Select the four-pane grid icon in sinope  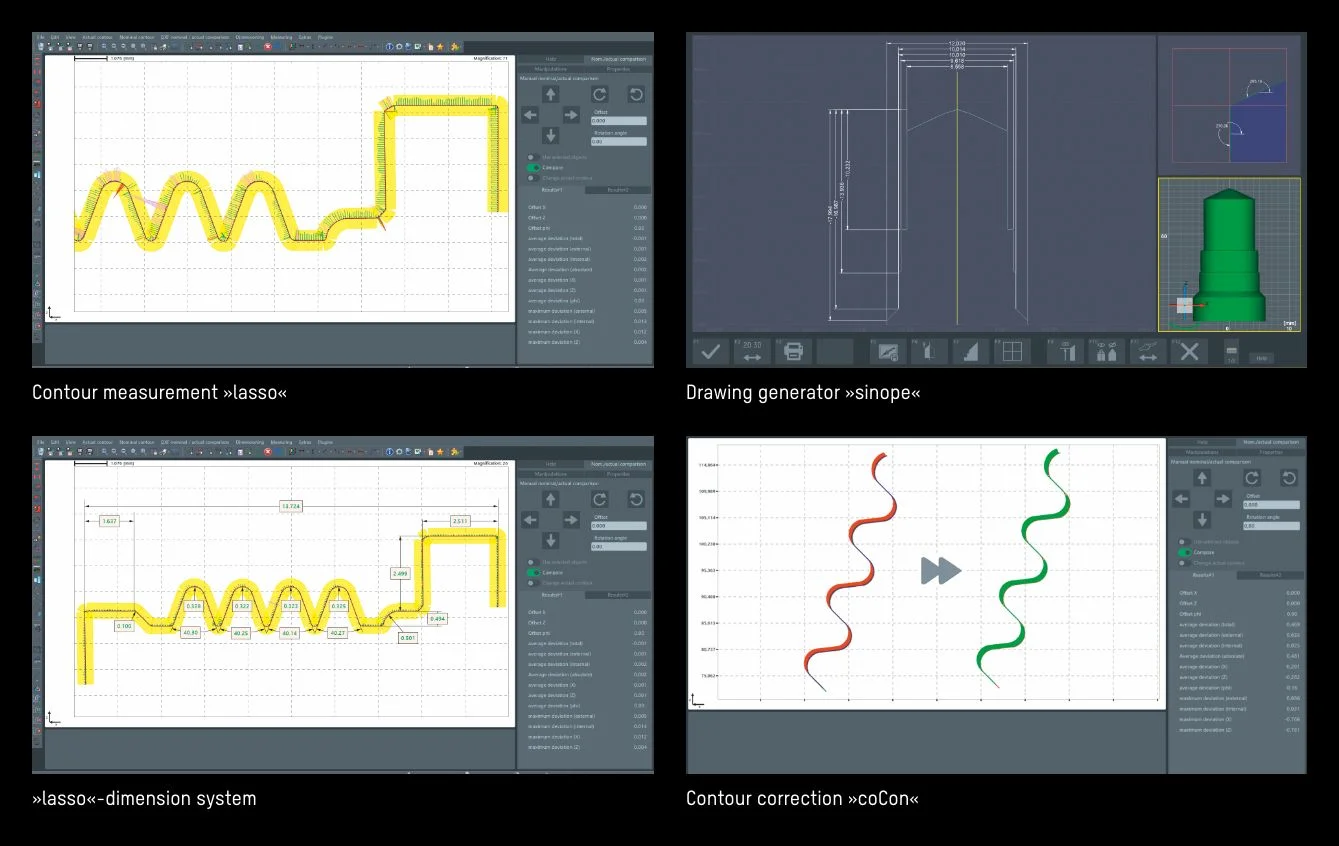point(1011,351)
